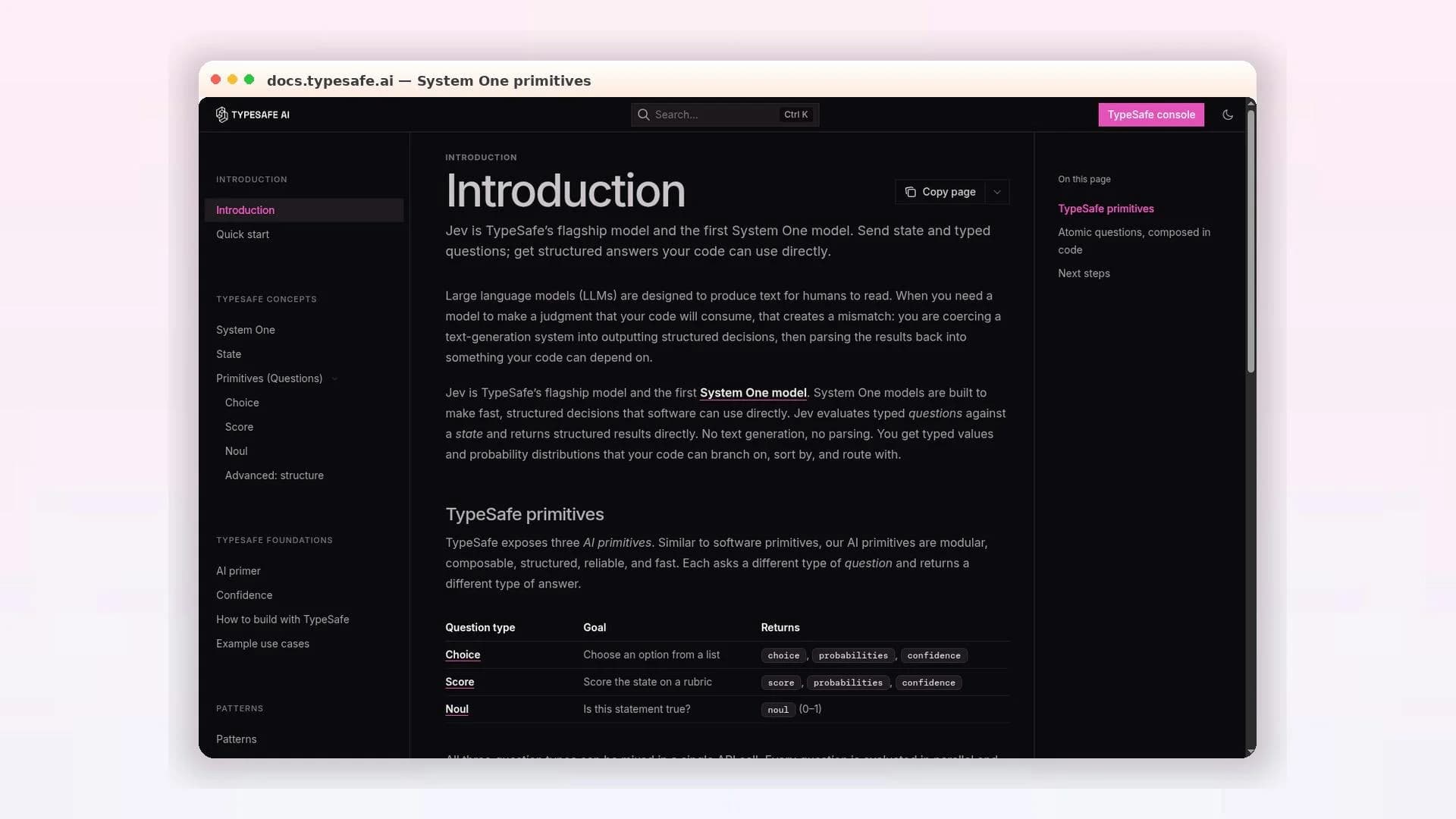The image size is (1456, 819).
Task: Open the Confidence foundations page
Action: pos(244,595)
